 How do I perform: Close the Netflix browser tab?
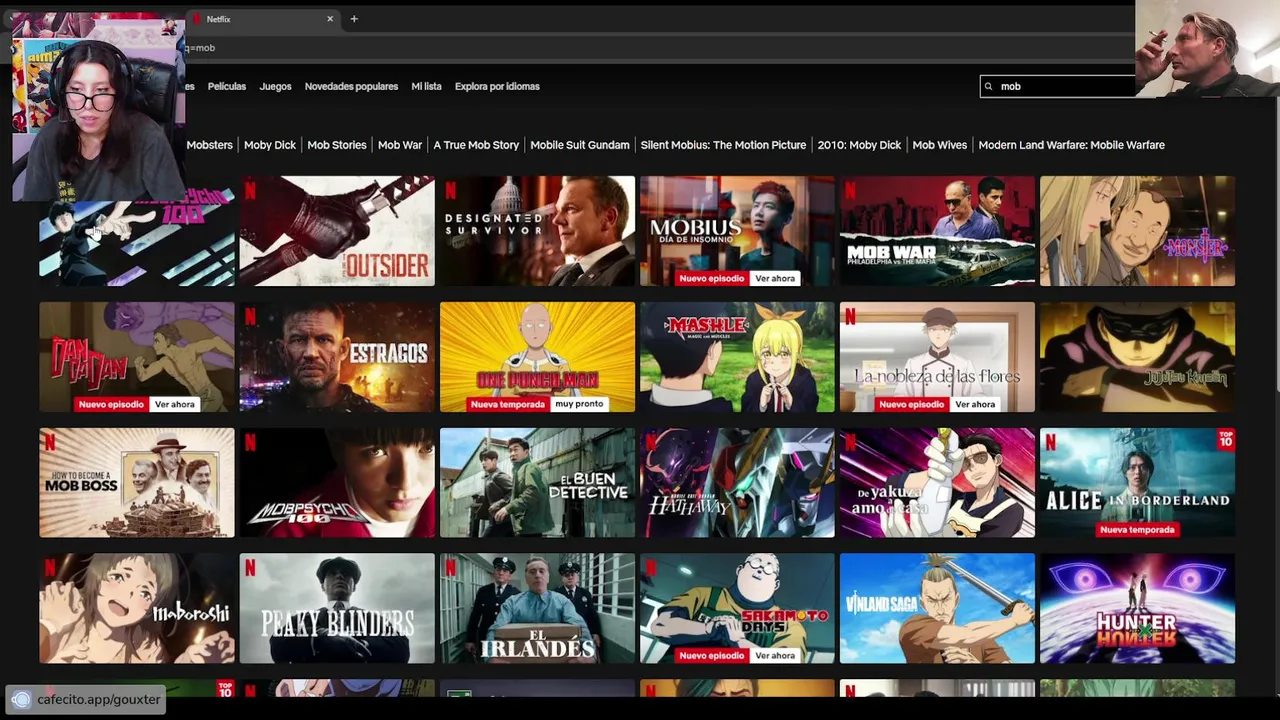(x=330, y=19)
